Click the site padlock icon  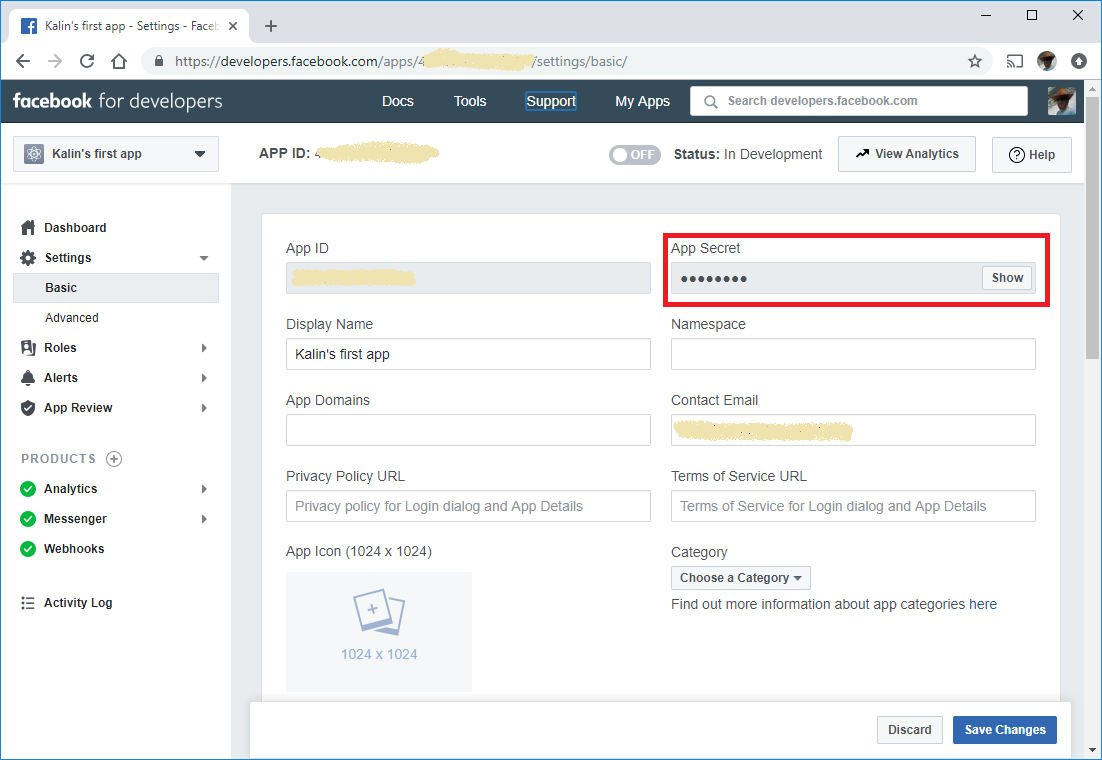[x=159, y=61]
